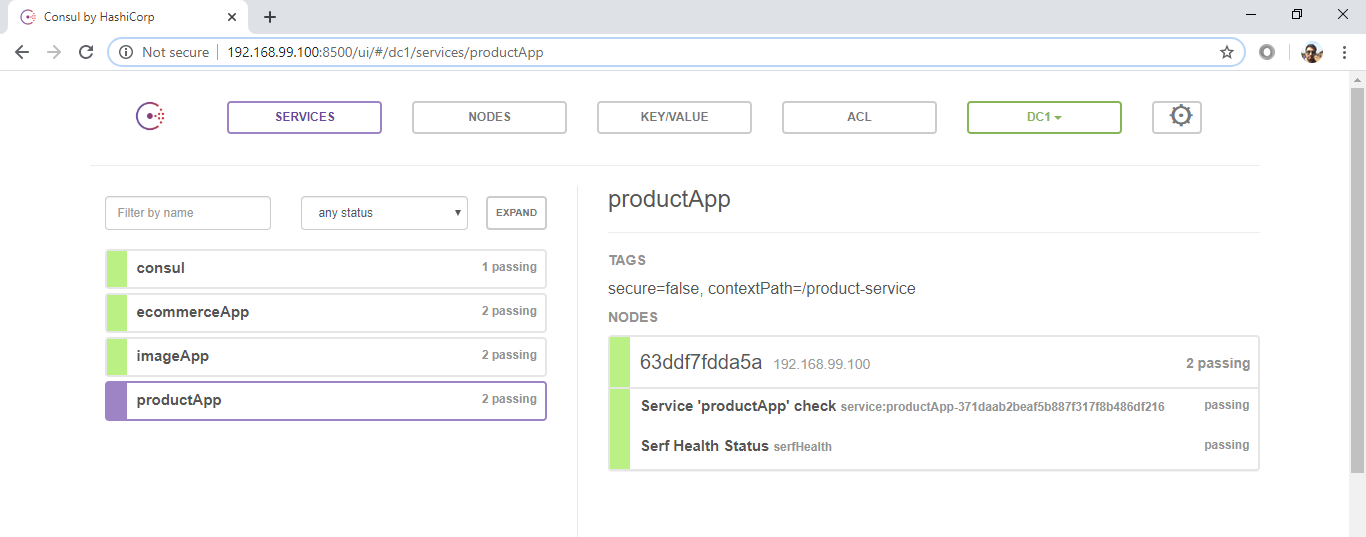Switch to the Nodes tab
Image resolution: width=1366 pixels, height=537 pixels.
coord(490,117)
